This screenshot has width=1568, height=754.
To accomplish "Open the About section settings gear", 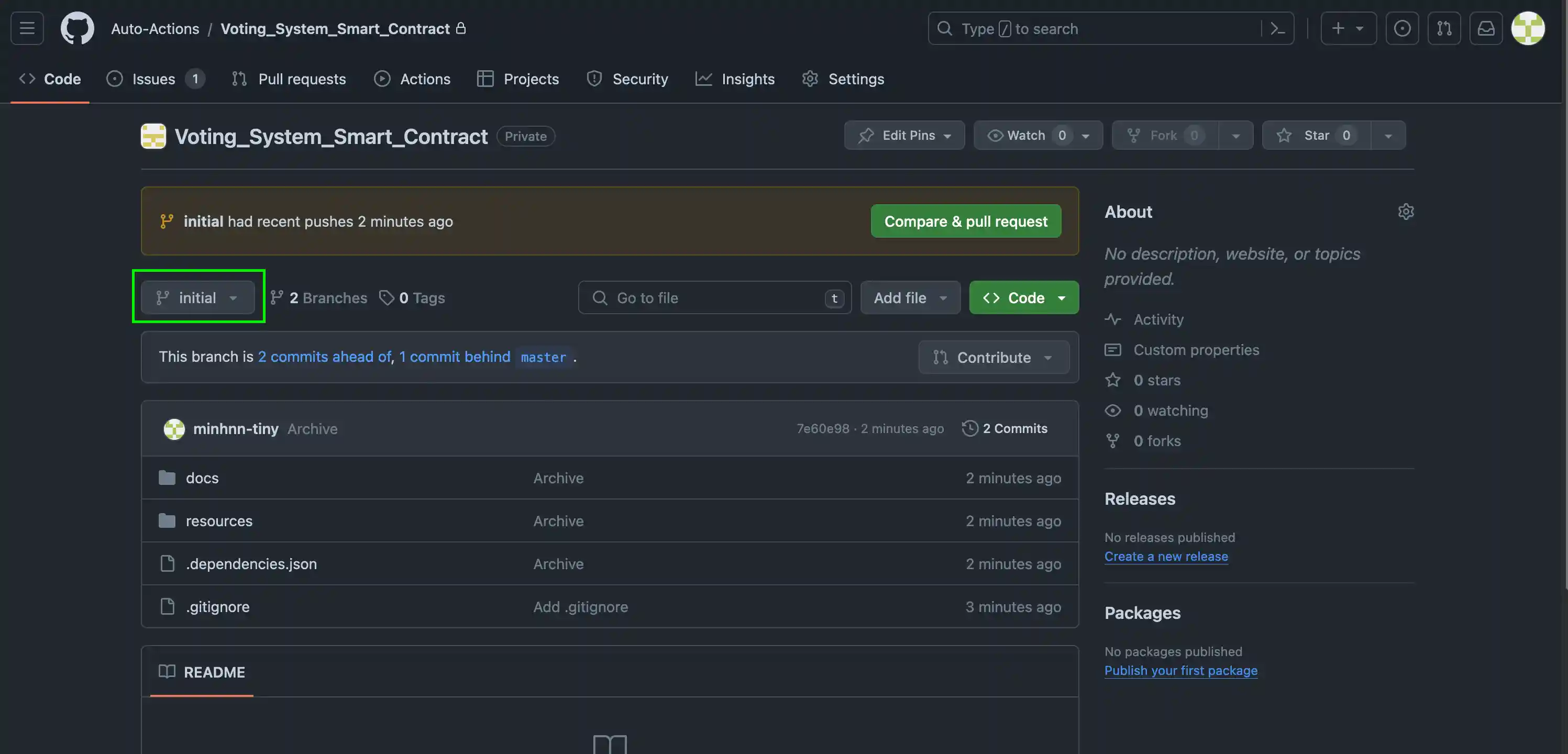I will coord(1406,211).
